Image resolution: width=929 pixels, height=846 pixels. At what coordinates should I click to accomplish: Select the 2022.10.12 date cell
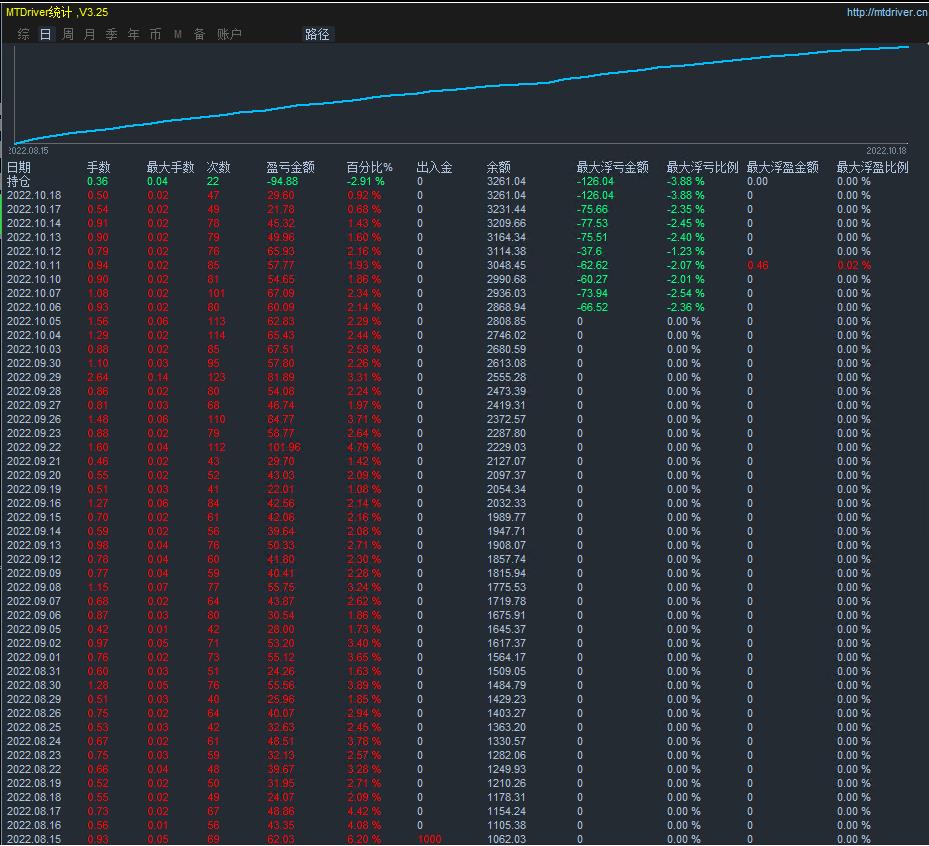point(34,251)
